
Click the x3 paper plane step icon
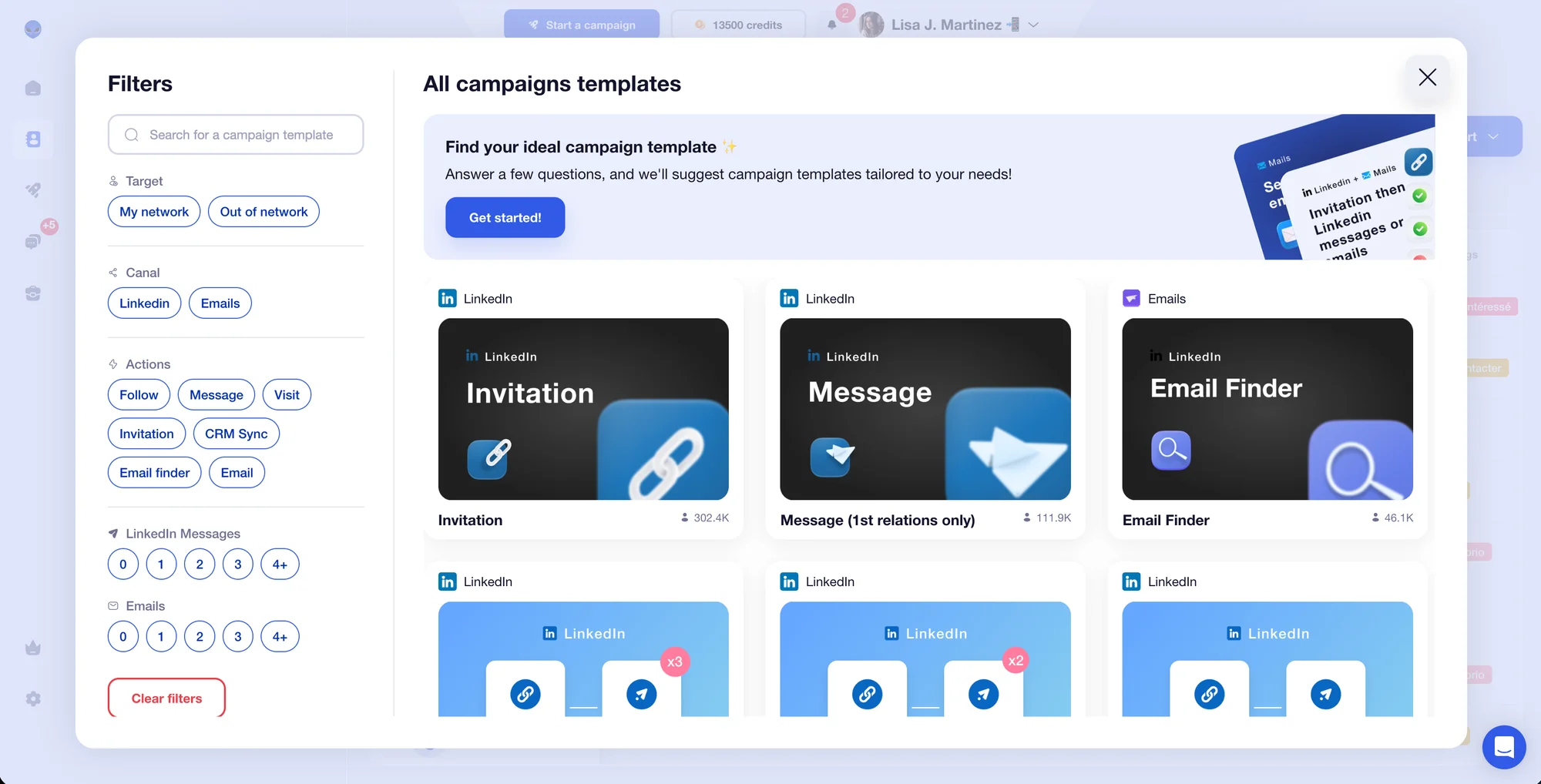pyautogui.click(x=641, y=694)
